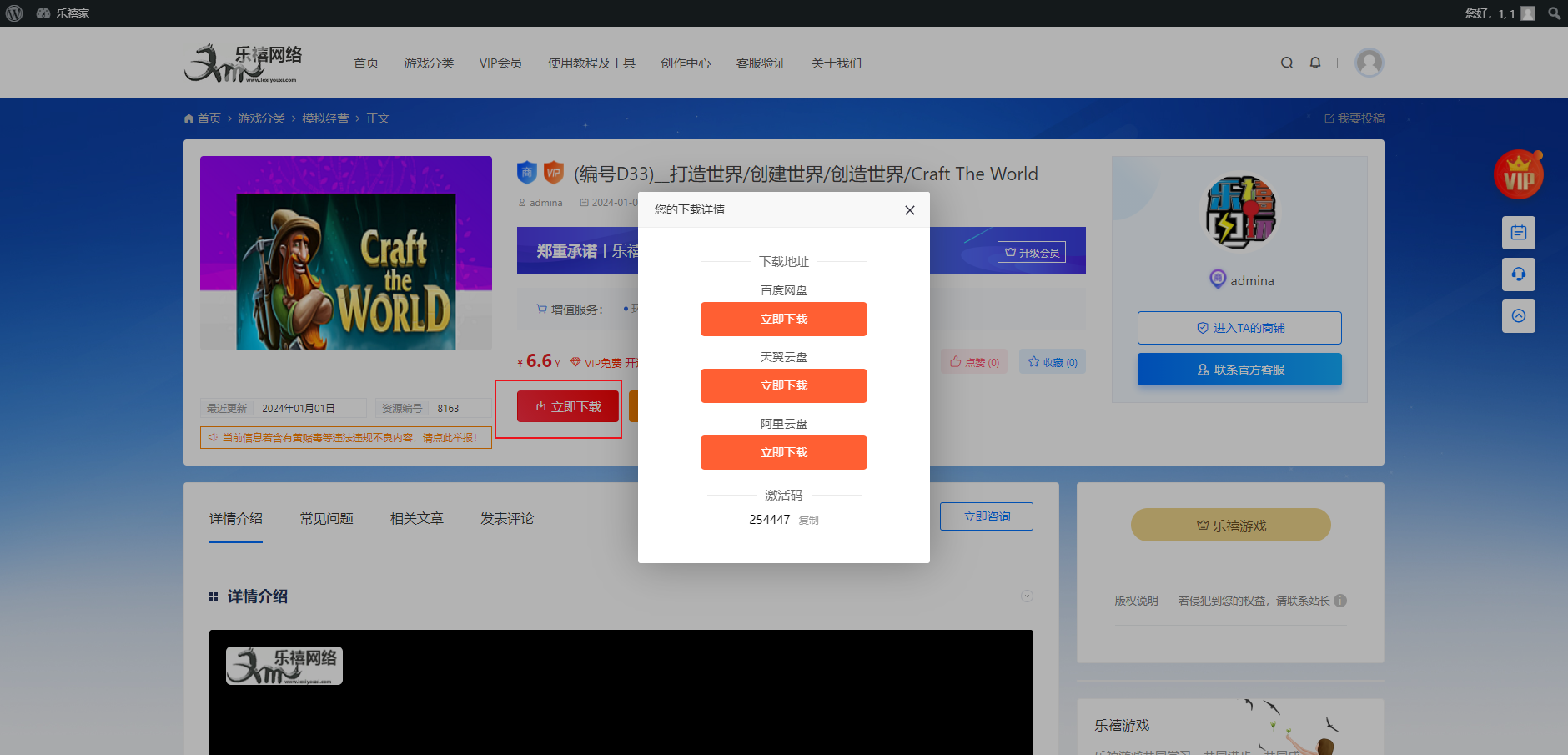Click floating headset customer service icon

pos(1519,274)
